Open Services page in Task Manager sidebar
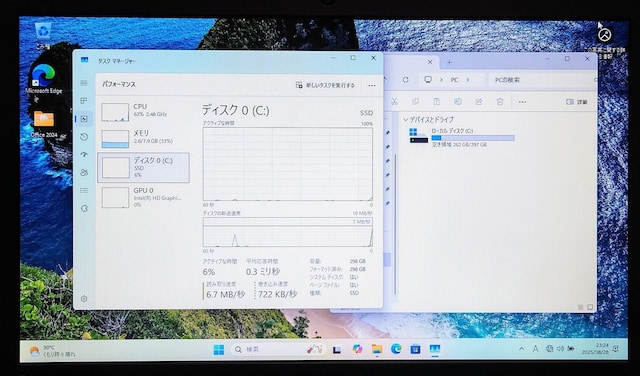 tap(84, 208)
